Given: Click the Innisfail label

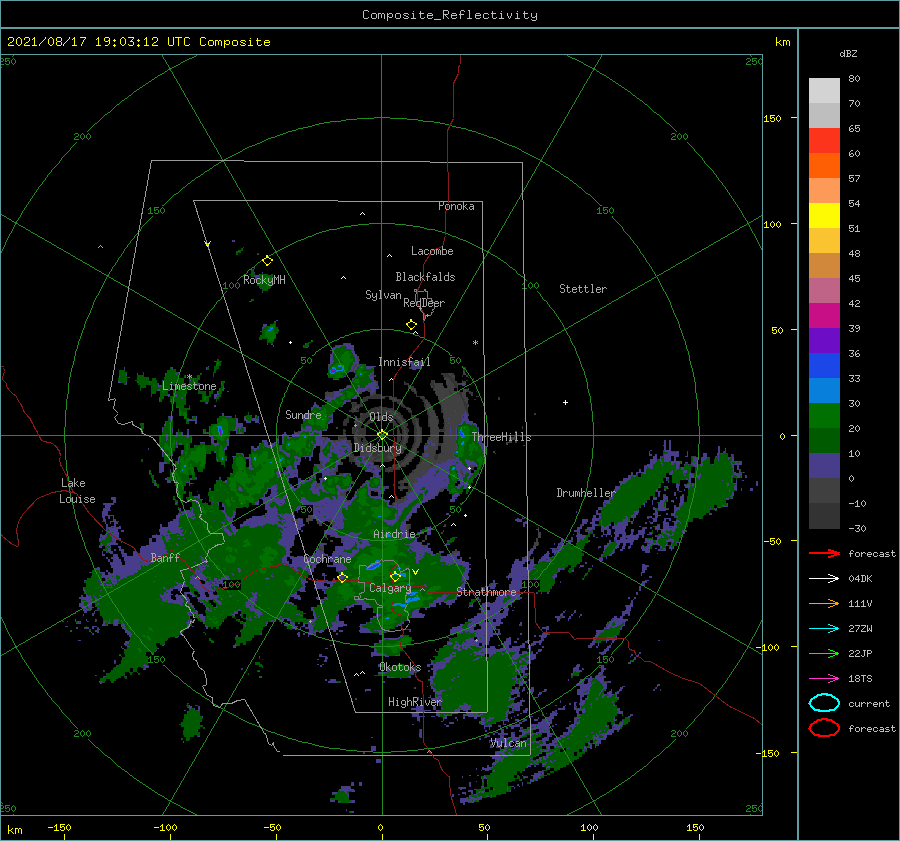Looking at the screenshot, I should [404, 362].
